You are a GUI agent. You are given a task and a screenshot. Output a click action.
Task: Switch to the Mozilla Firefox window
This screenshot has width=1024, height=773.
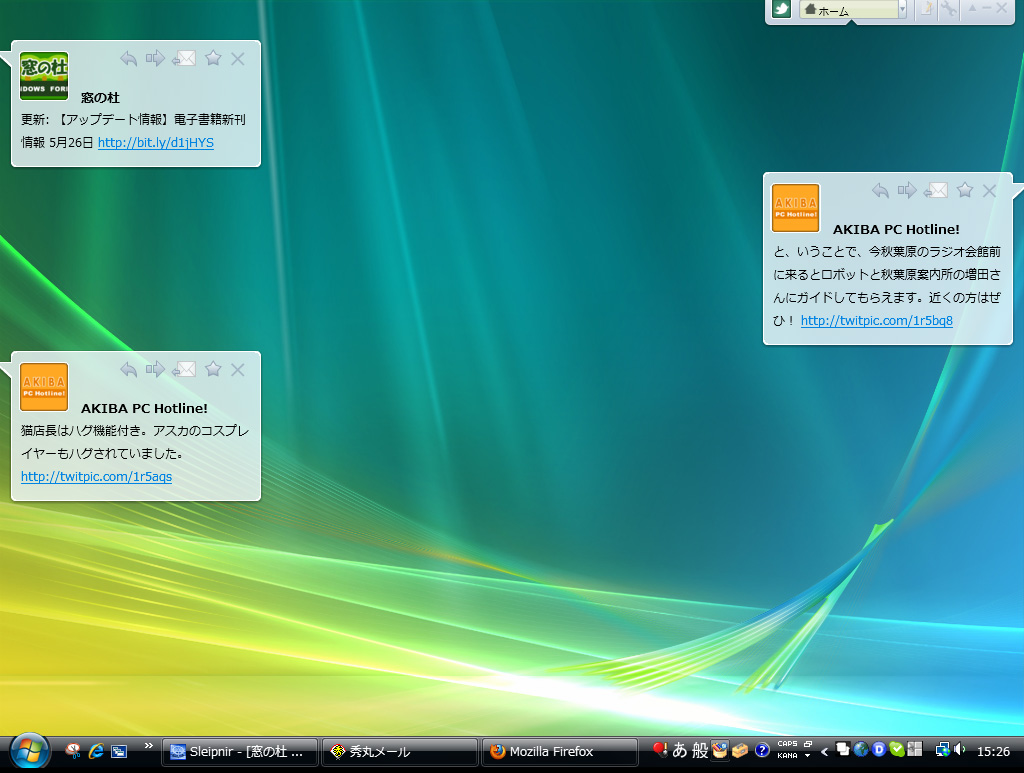[558, 752]
